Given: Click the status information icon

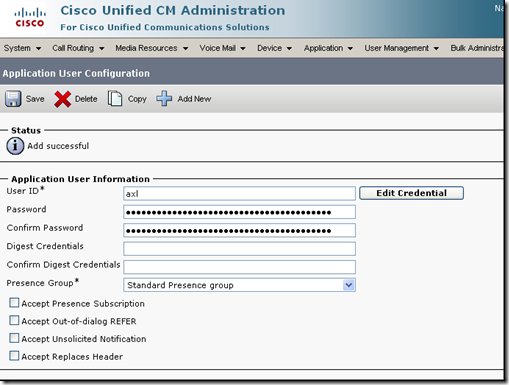Looking at the screenshot, I should [x=15, y=146].
